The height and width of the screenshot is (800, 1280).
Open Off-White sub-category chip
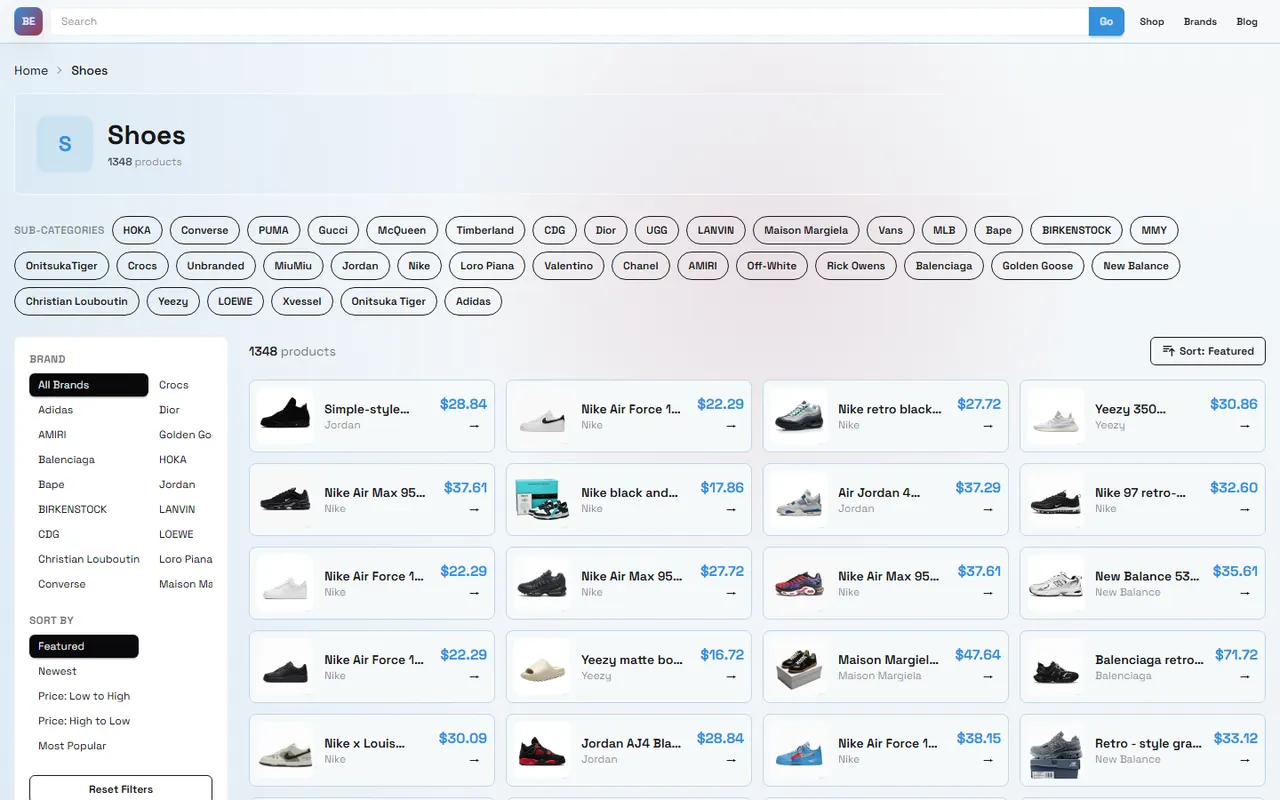pyautogui.click(x=772, y=266)
